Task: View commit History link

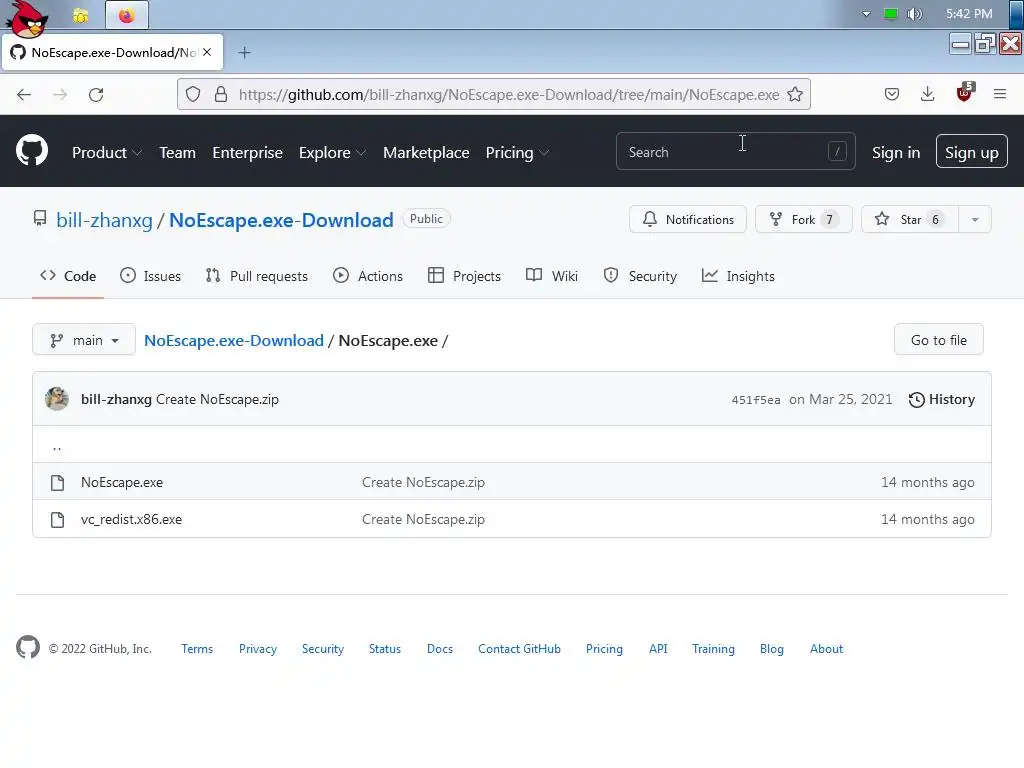Action: coord(942,400)
